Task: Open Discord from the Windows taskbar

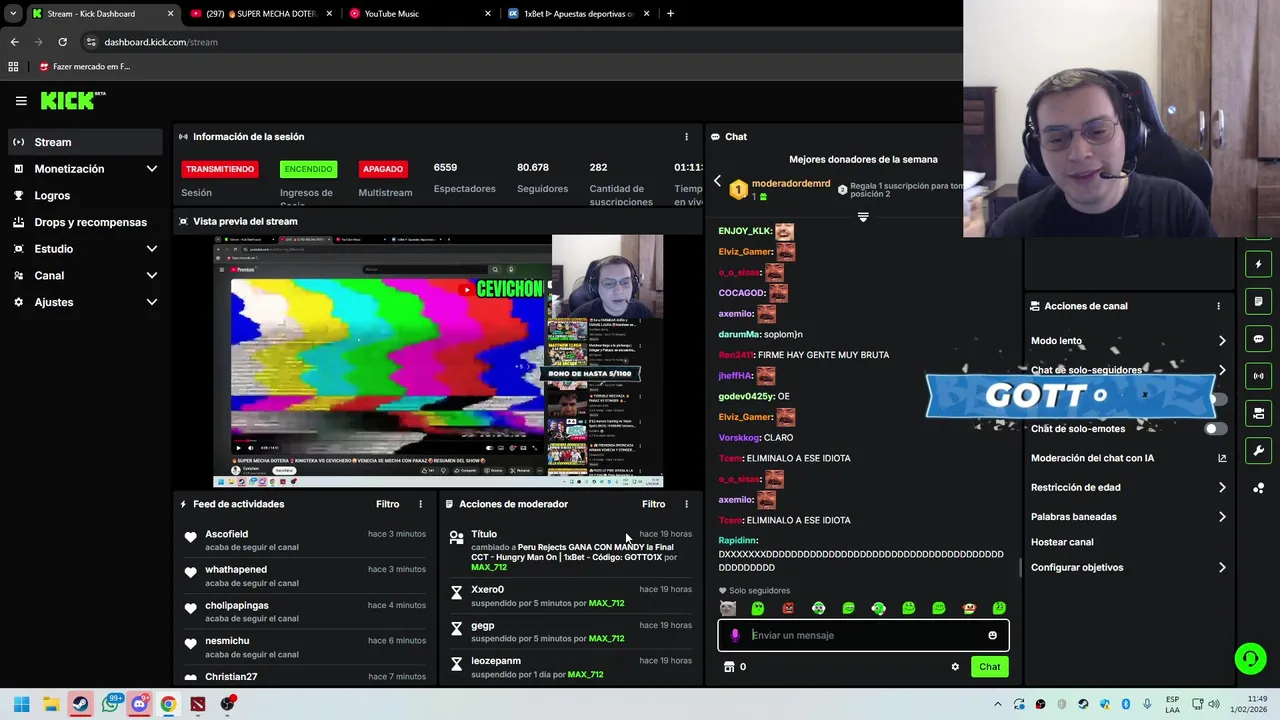Action: coord(139,704)
